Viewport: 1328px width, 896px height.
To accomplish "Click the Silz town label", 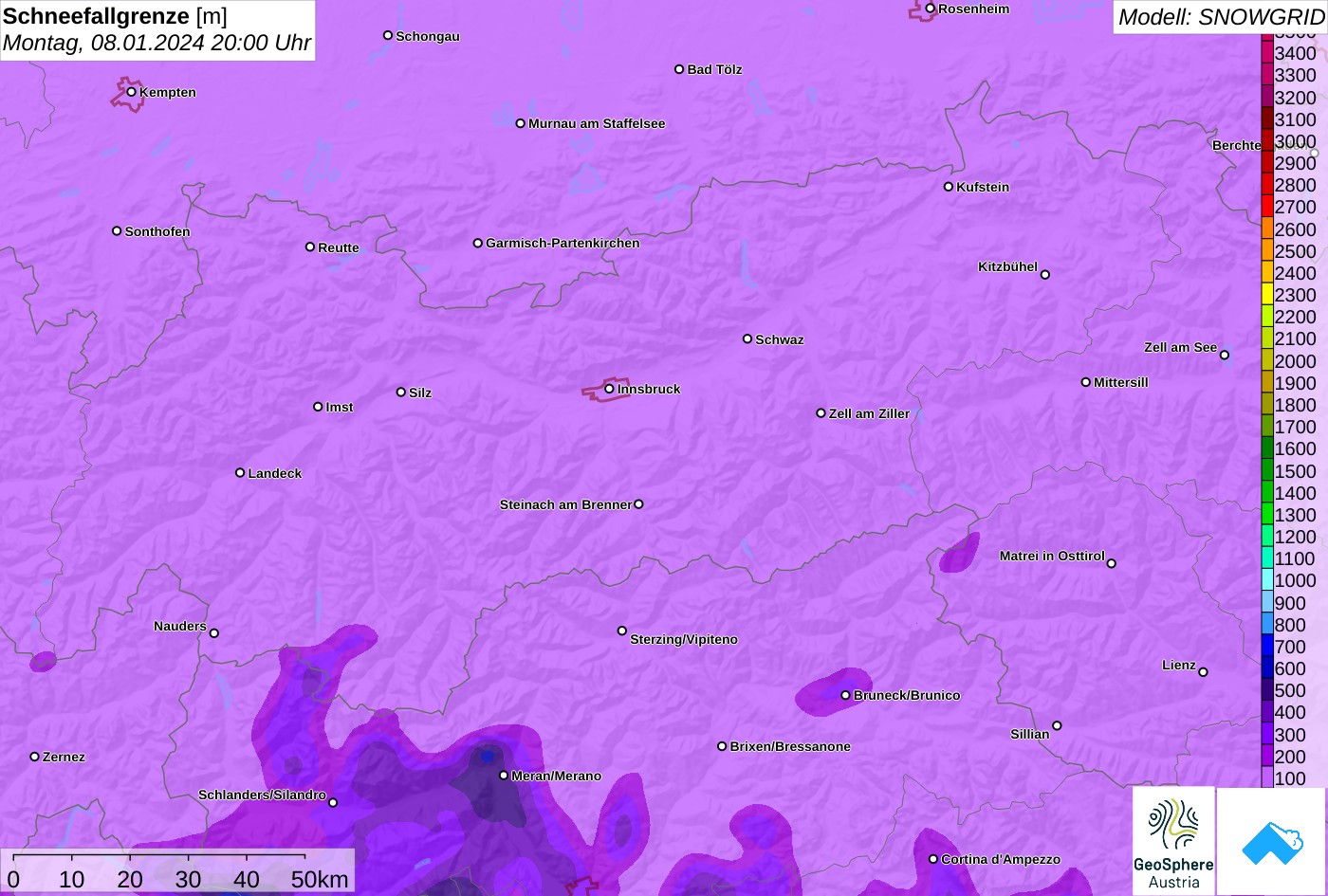I will click(420, 393).
